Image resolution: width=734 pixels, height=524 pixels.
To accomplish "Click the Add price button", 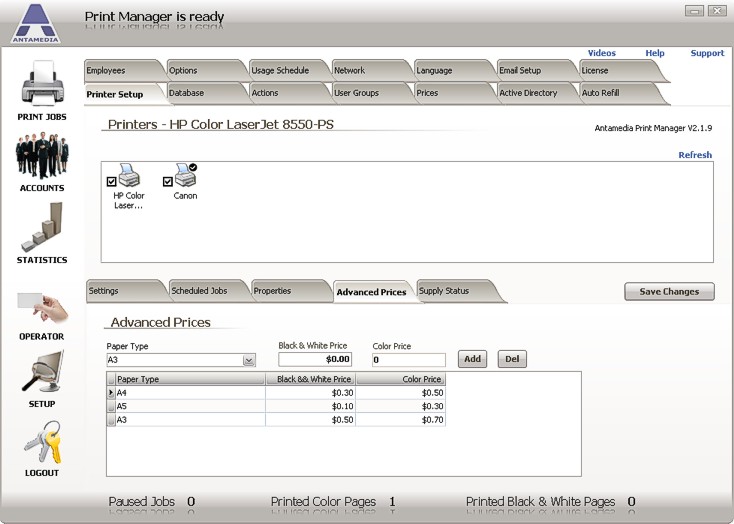I will point(472,359).
